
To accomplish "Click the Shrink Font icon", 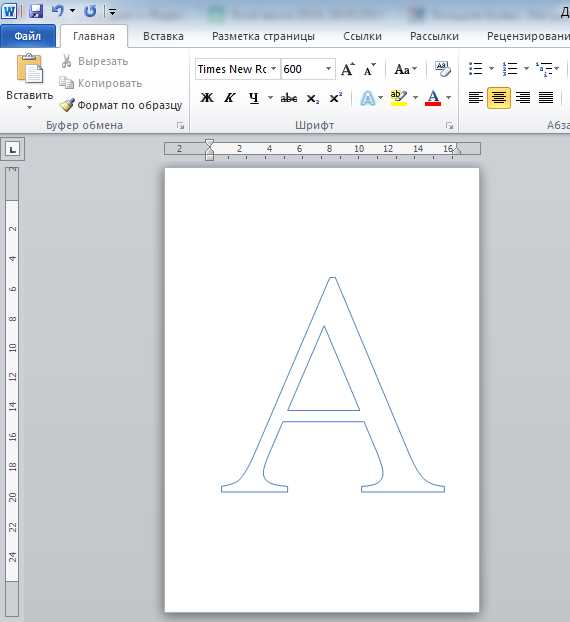I will 369,69.
